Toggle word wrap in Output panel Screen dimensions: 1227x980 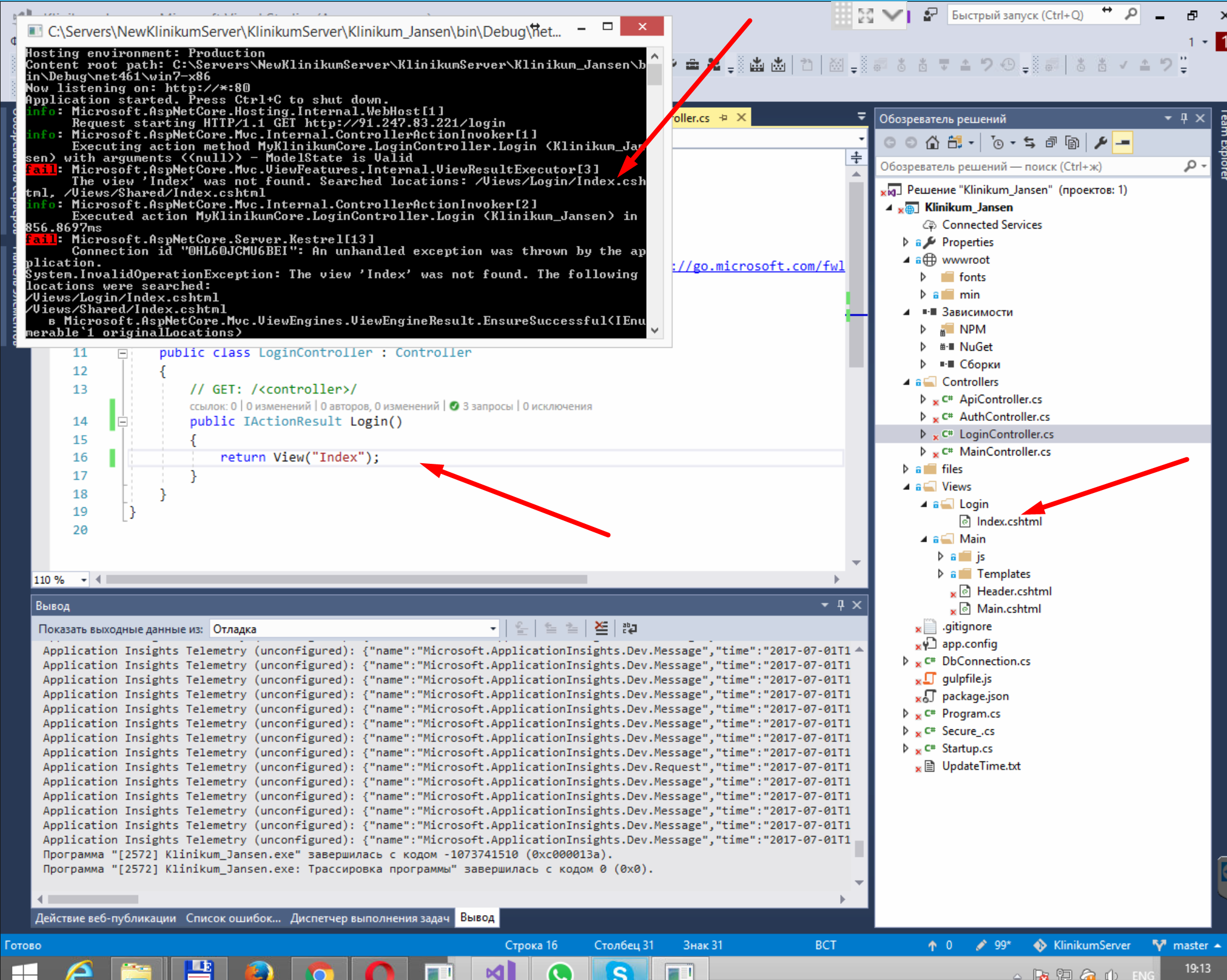coord(629,628)
